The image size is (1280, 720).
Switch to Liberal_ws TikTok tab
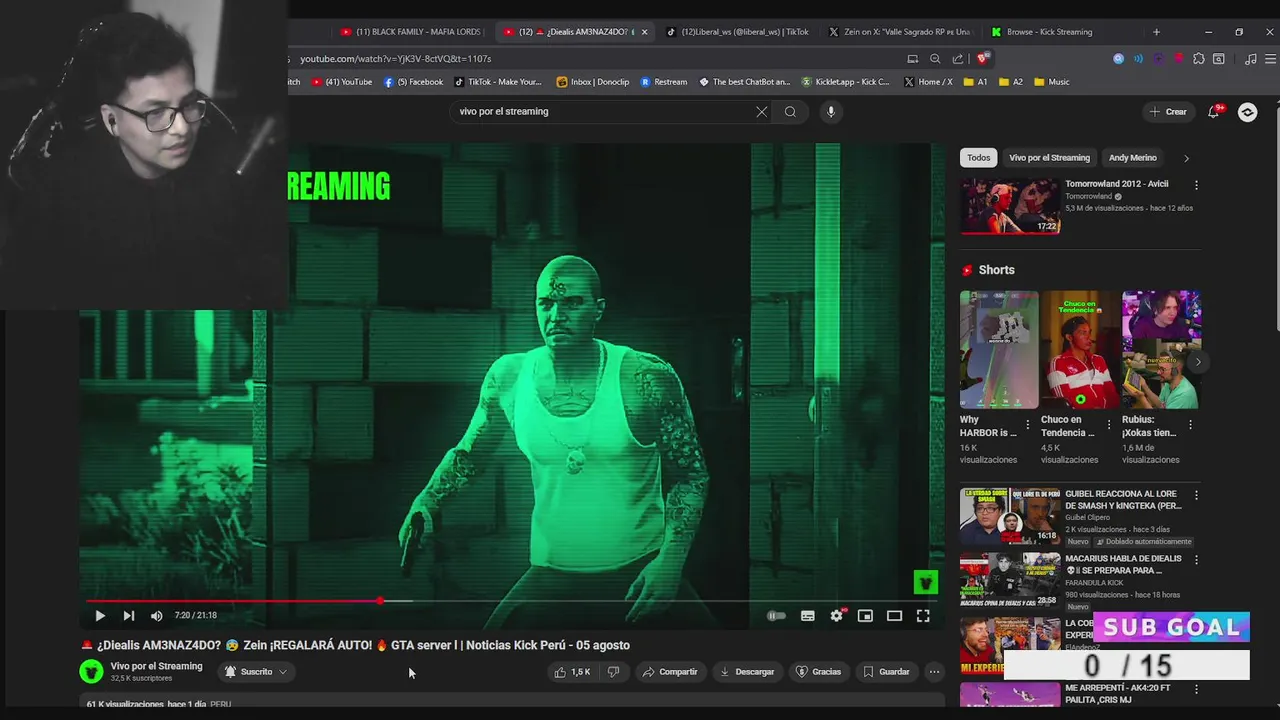pyautogui.click(x=738, y=32)
